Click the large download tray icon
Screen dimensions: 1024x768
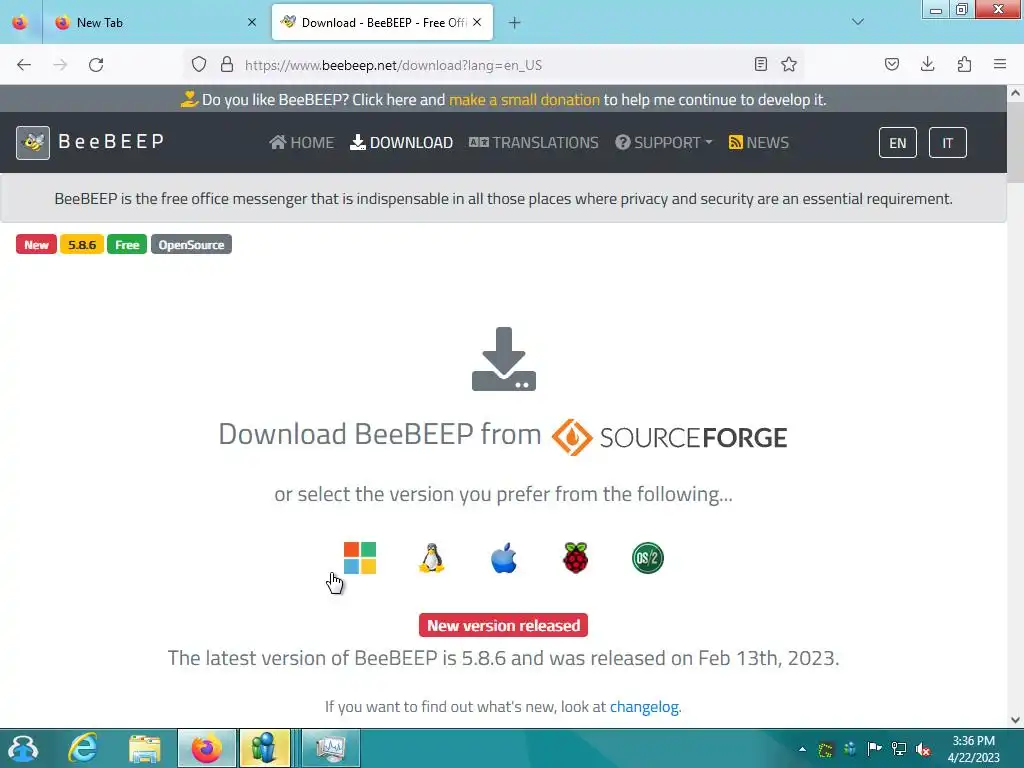click(504, 359)
